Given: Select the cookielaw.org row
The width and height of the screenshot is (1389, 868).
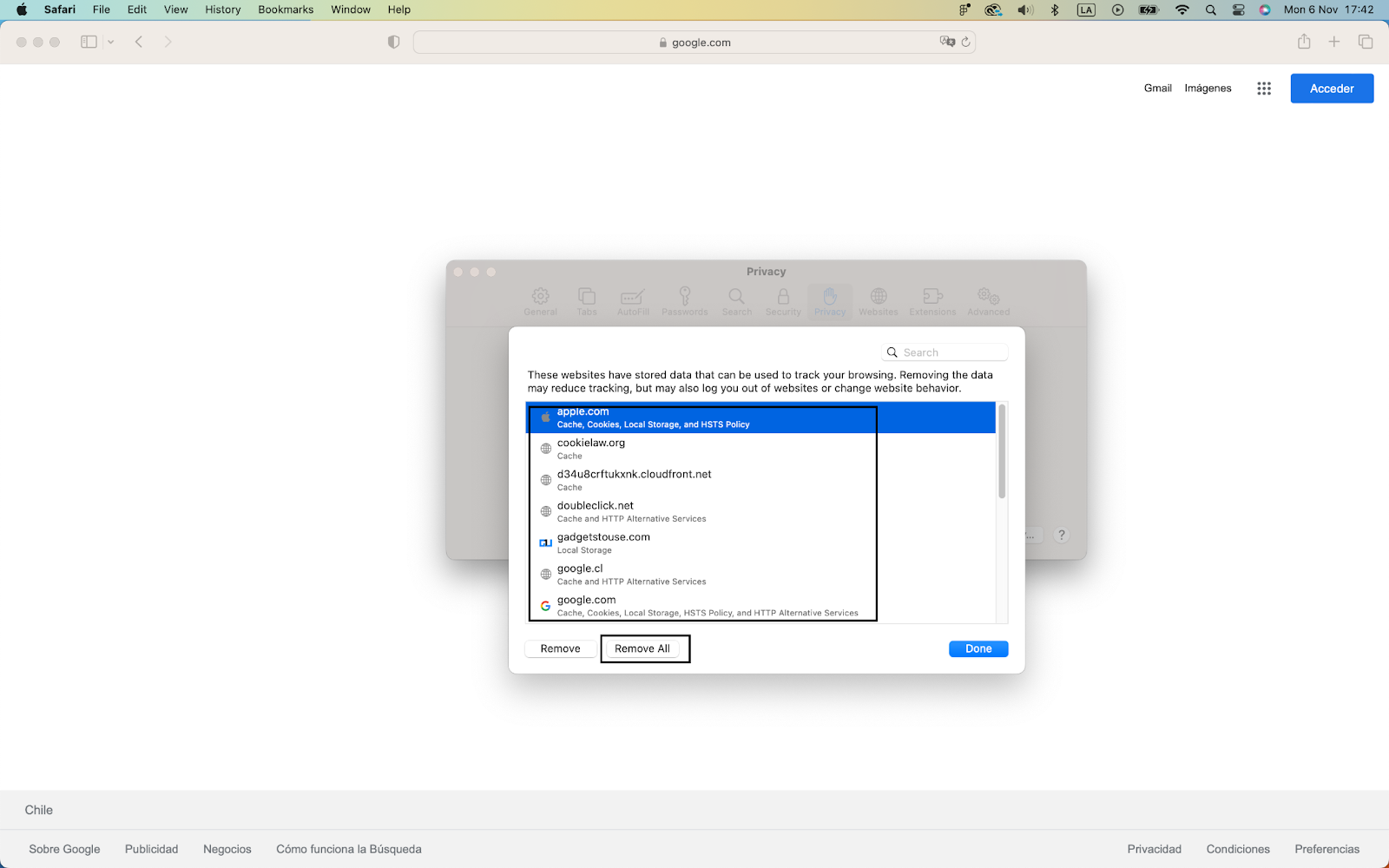Looking at the screenshot, I should click(x=760, y=449).
